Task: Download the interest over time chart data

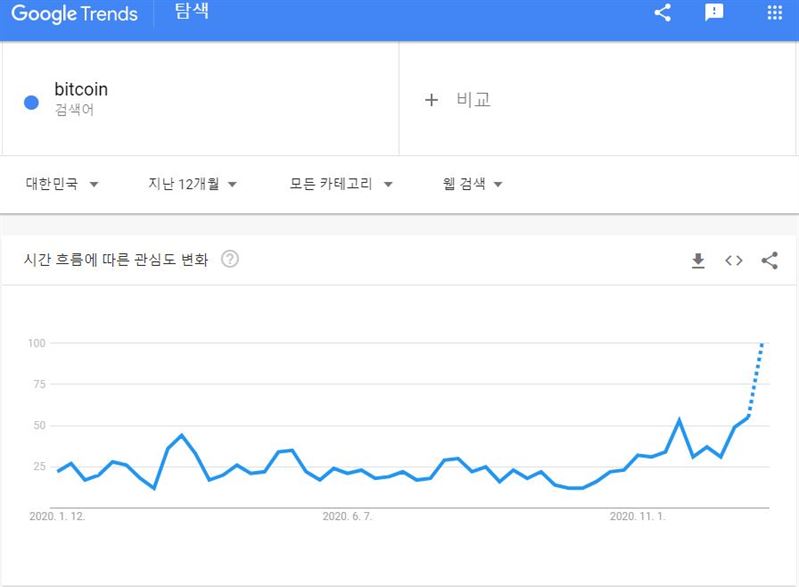Action: coord(698,260)
